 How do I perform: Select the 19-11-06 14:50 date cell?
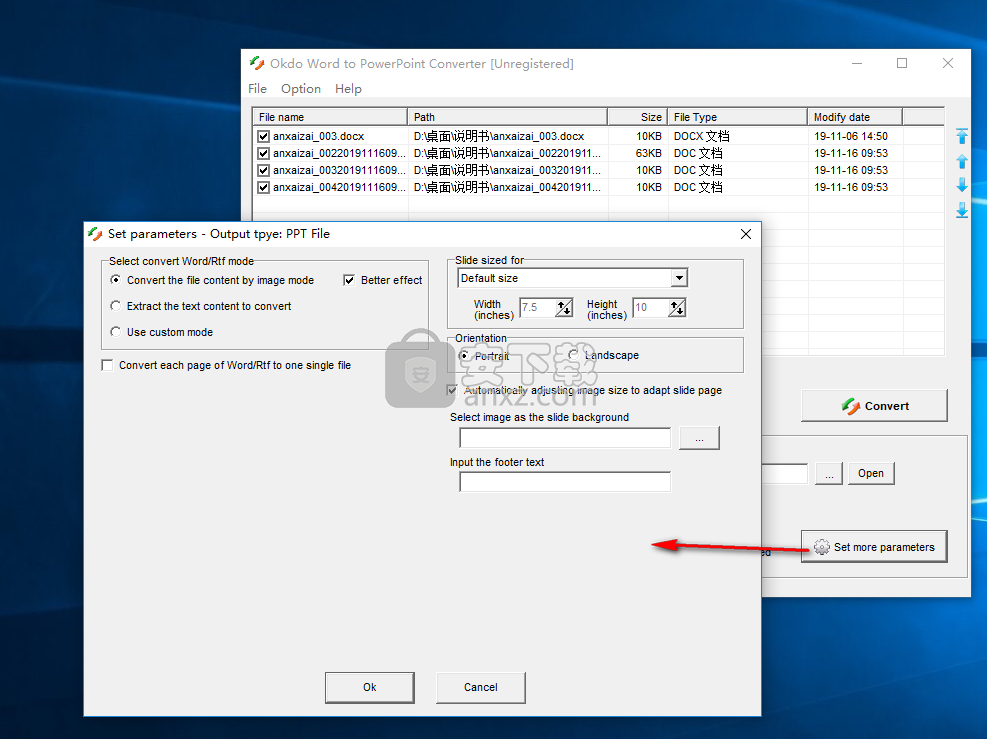(851, 136)
